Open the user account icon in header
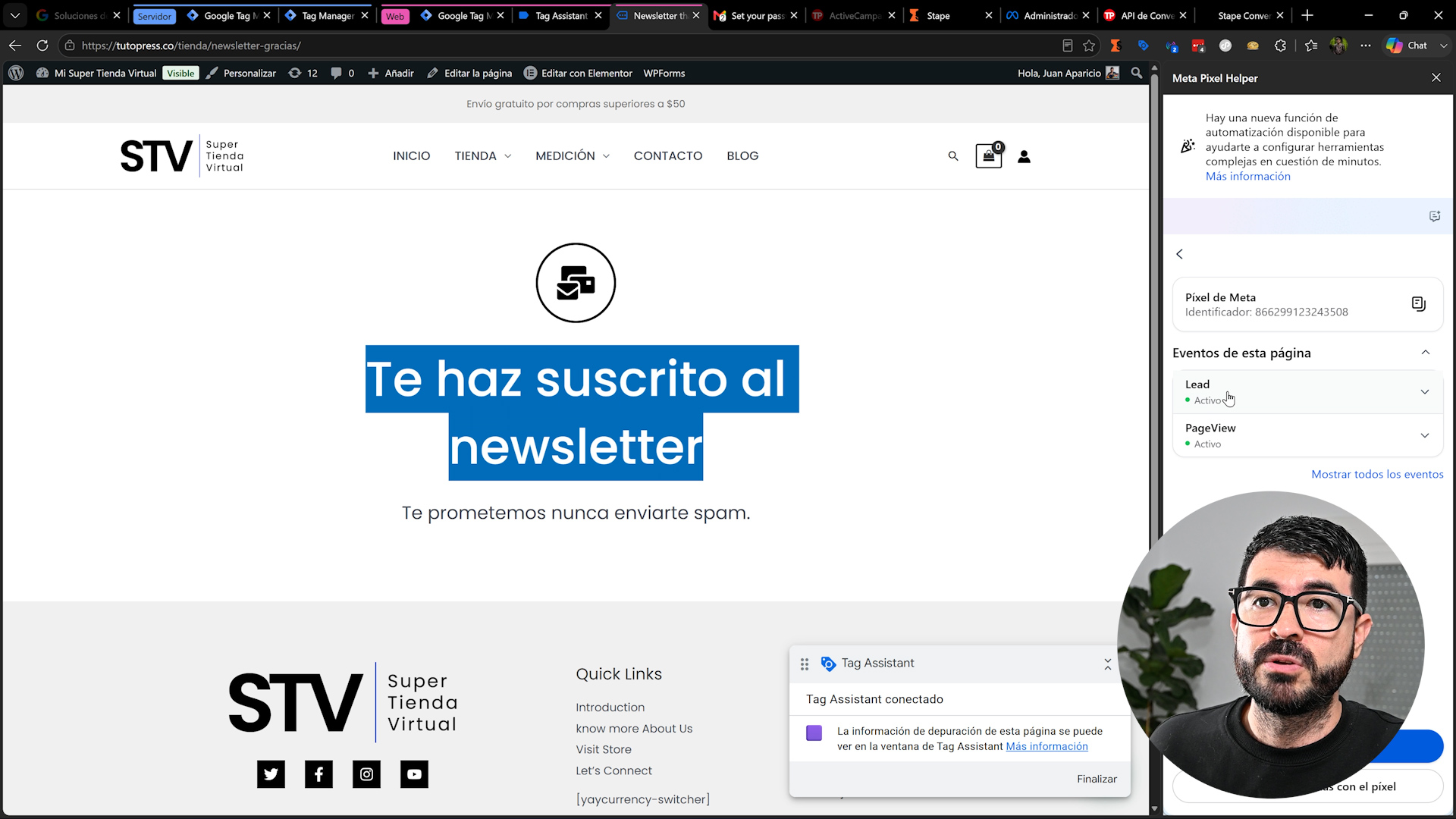Viewport: 1456px width, 819px height. tap(1024, 156)
